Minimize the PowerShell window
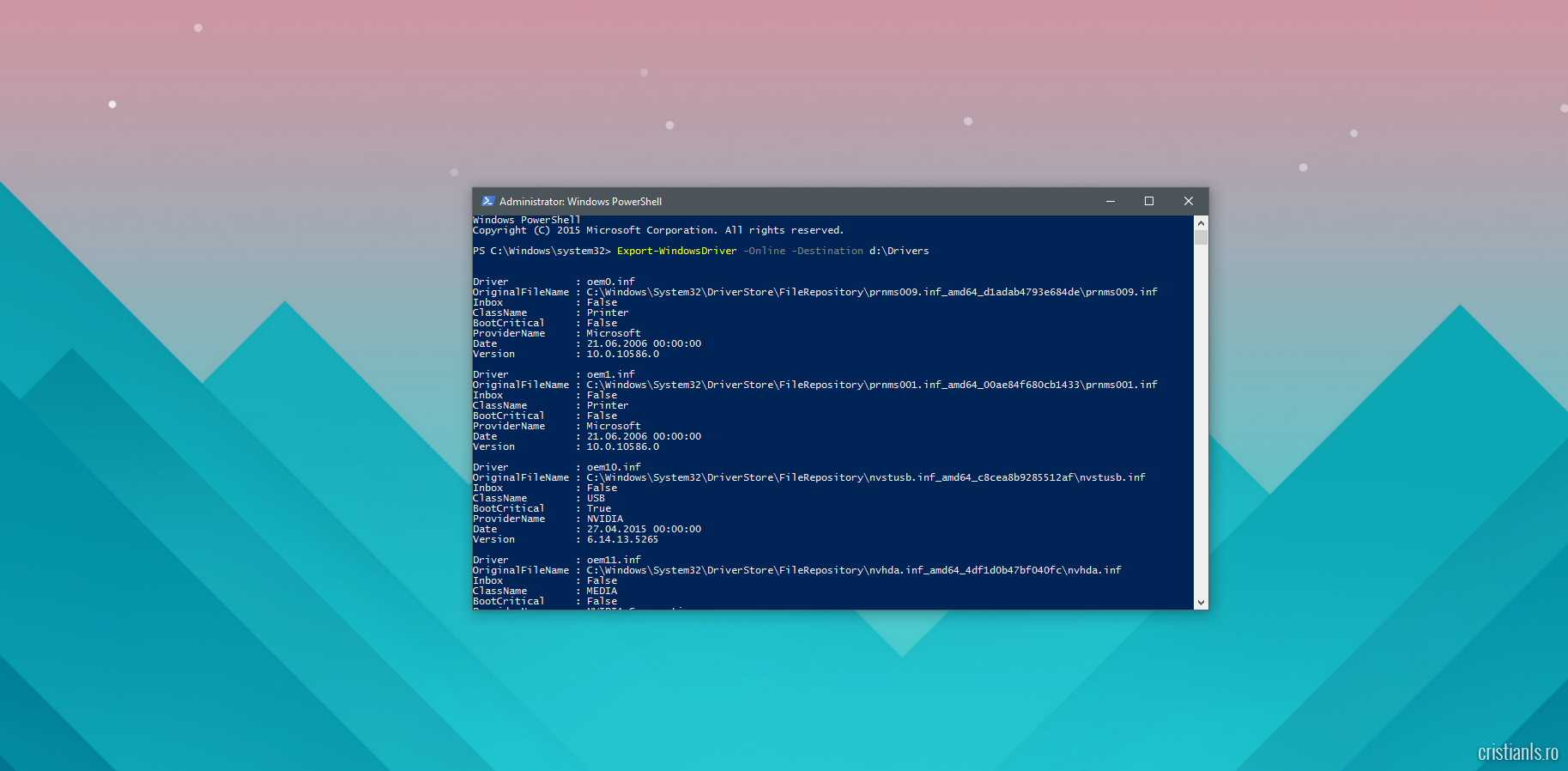1568x771 pixels. click(x=1110, y=201)
